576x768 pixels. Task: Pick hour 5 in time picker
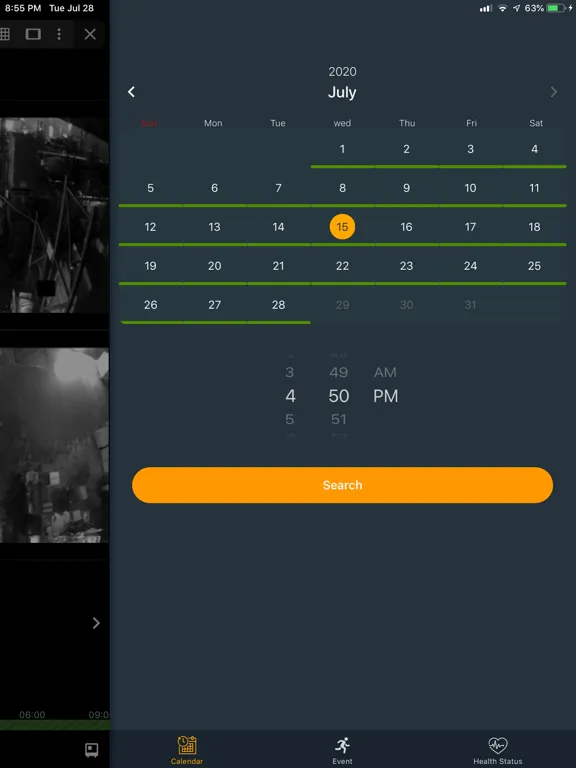pyautogui.click(x=290, y=419)
